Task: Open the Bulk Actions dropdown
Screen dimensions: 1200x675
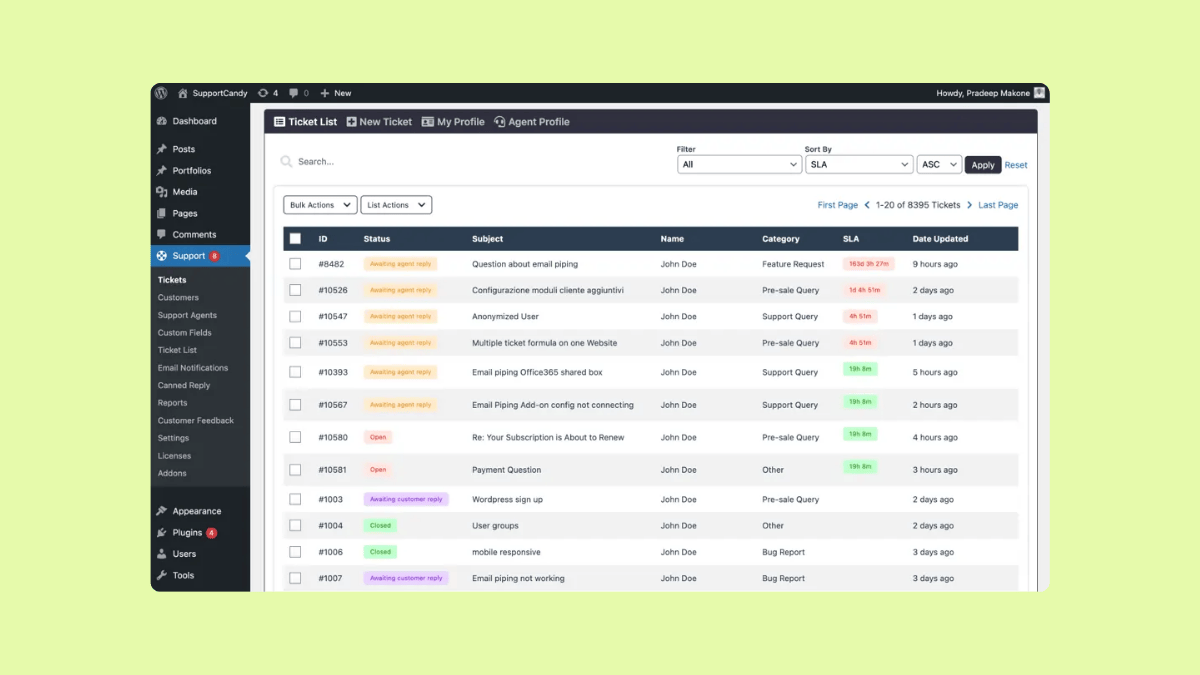Action: [x=319, y=204]
